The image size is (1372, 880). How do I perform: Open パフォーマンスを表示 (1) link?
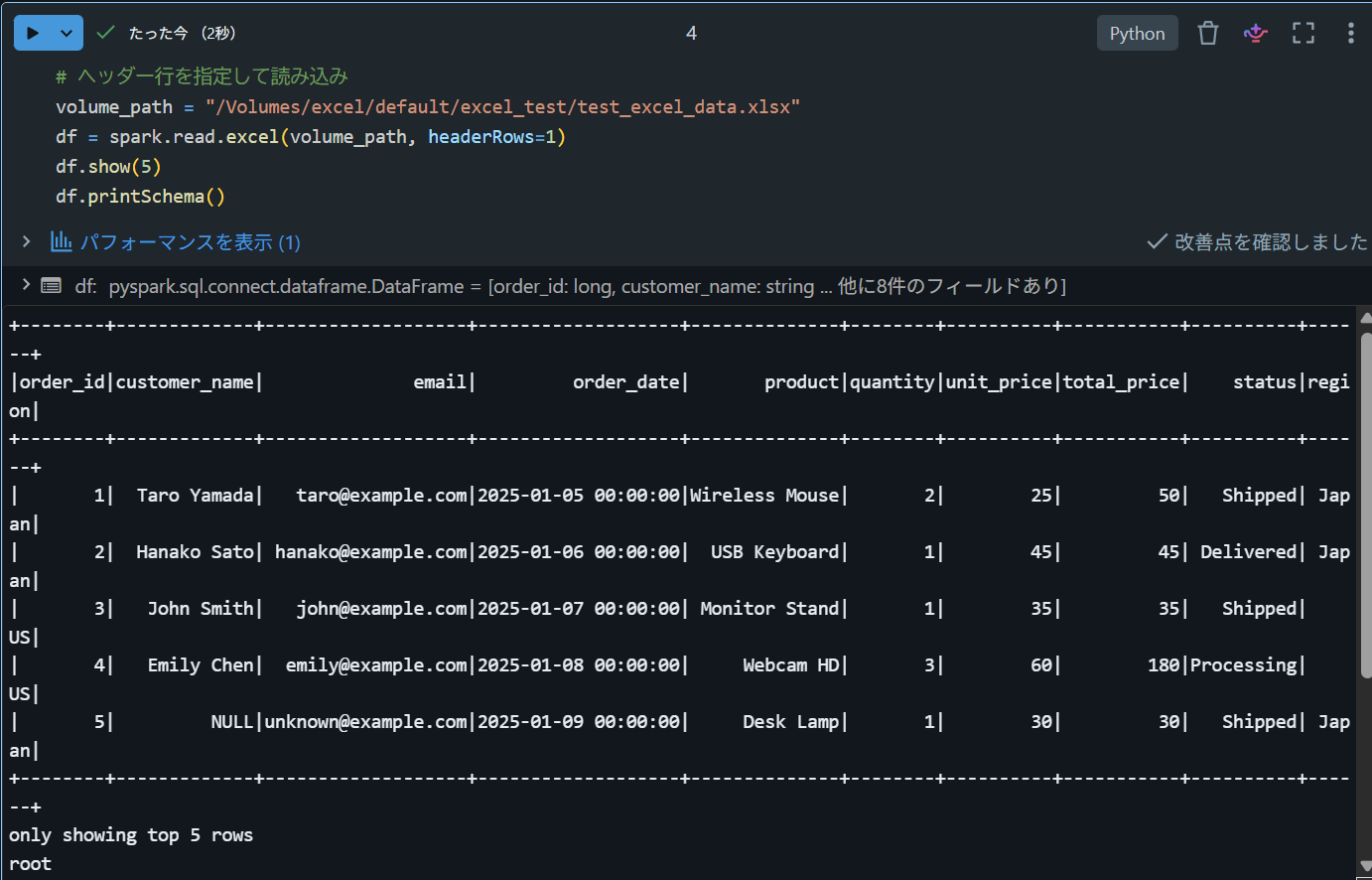pyautogui.click(x=190, y=241)
